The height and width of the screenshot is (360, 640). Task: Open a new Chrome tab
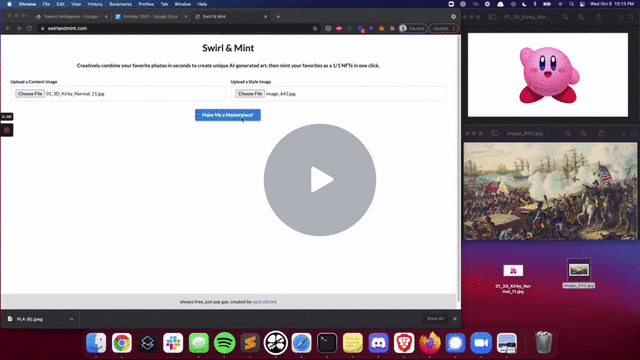(x=278, y=17)
